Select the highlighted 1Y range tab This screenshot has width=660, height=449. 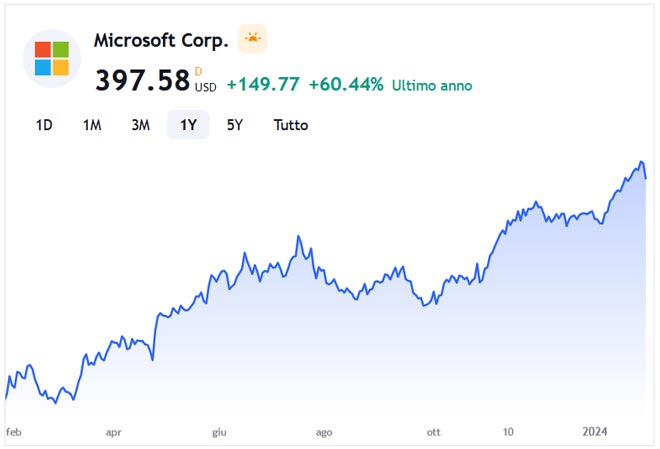[188, 125]
